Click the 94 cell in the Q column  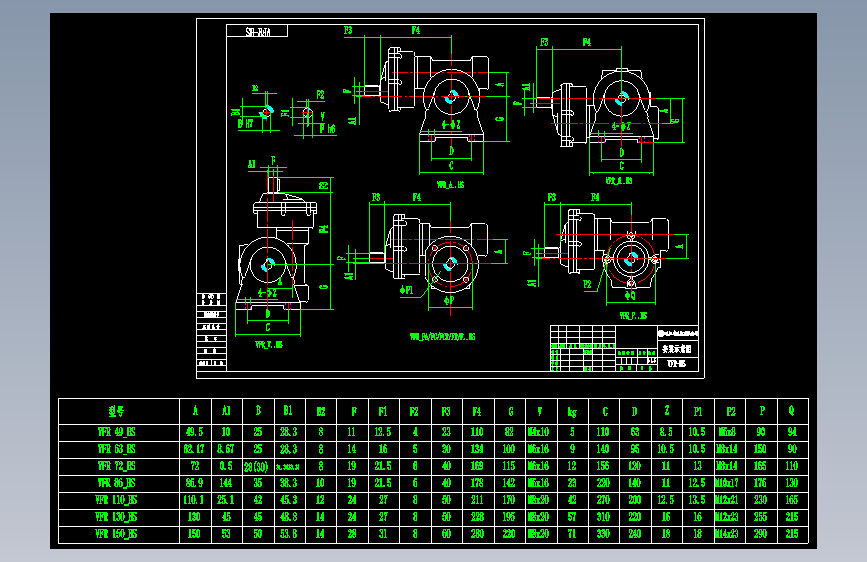pos(792,432)
